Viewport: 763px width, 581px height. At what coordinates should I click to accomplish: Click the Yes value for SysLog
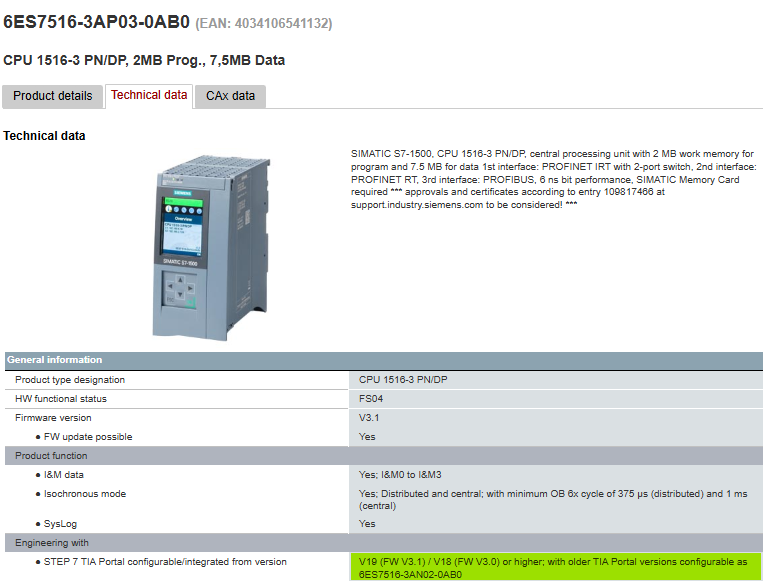(367, 524)
